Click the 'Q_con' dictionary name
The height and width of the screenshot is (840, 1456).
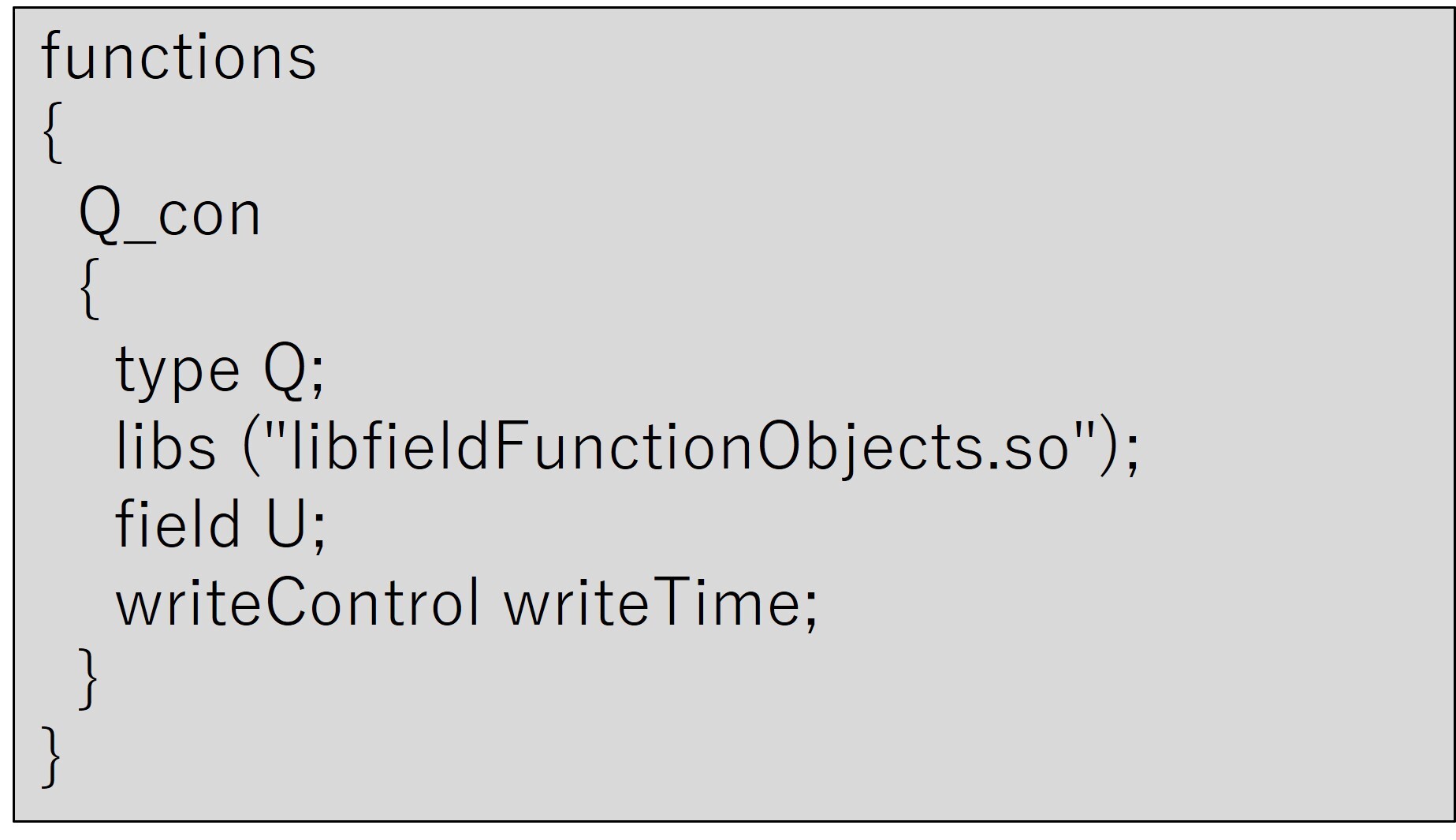tap(169, 215)
